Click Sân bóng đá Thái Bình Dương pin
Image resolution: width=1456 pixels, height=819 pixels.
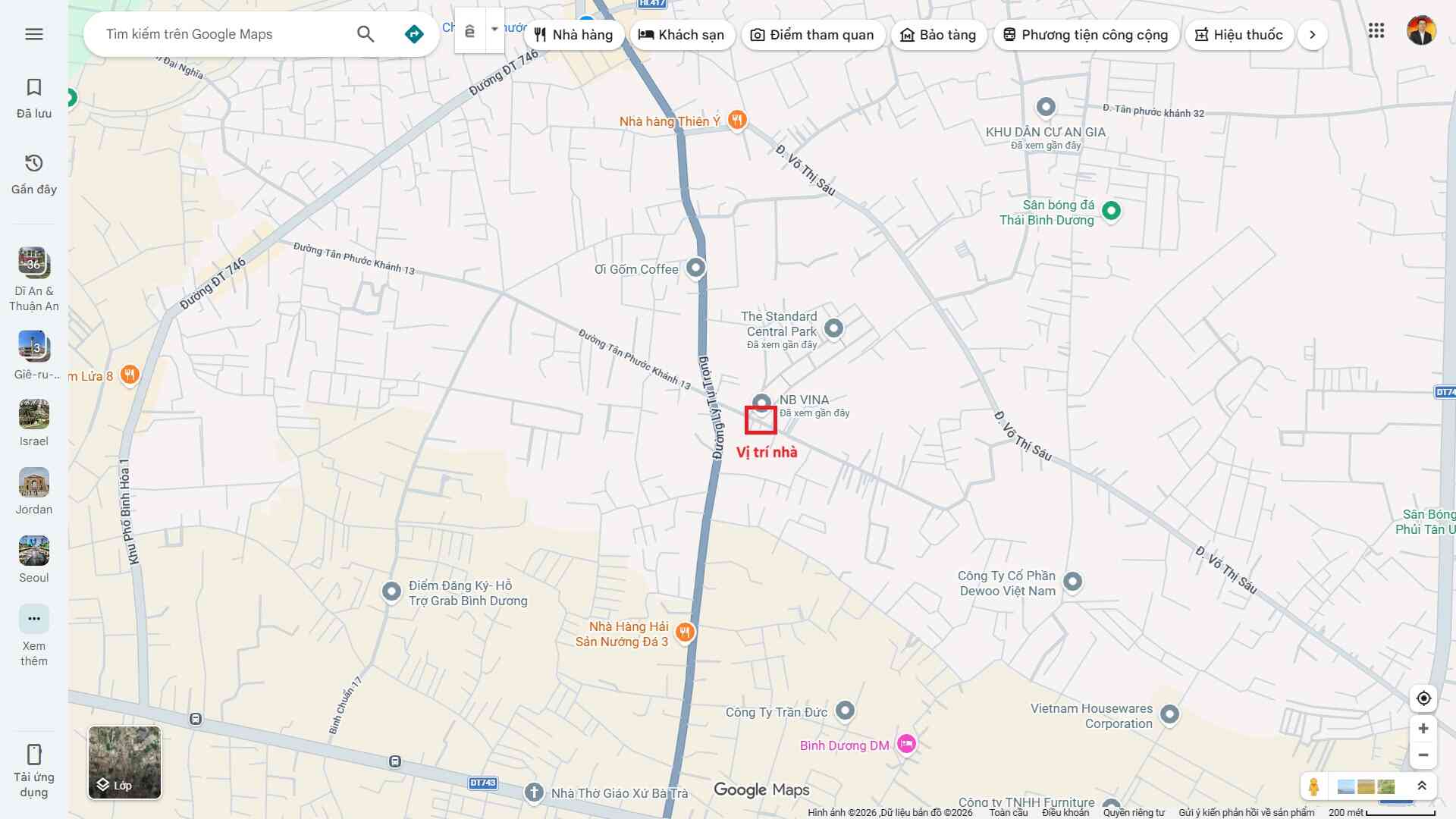click(x=1111, y=211)
